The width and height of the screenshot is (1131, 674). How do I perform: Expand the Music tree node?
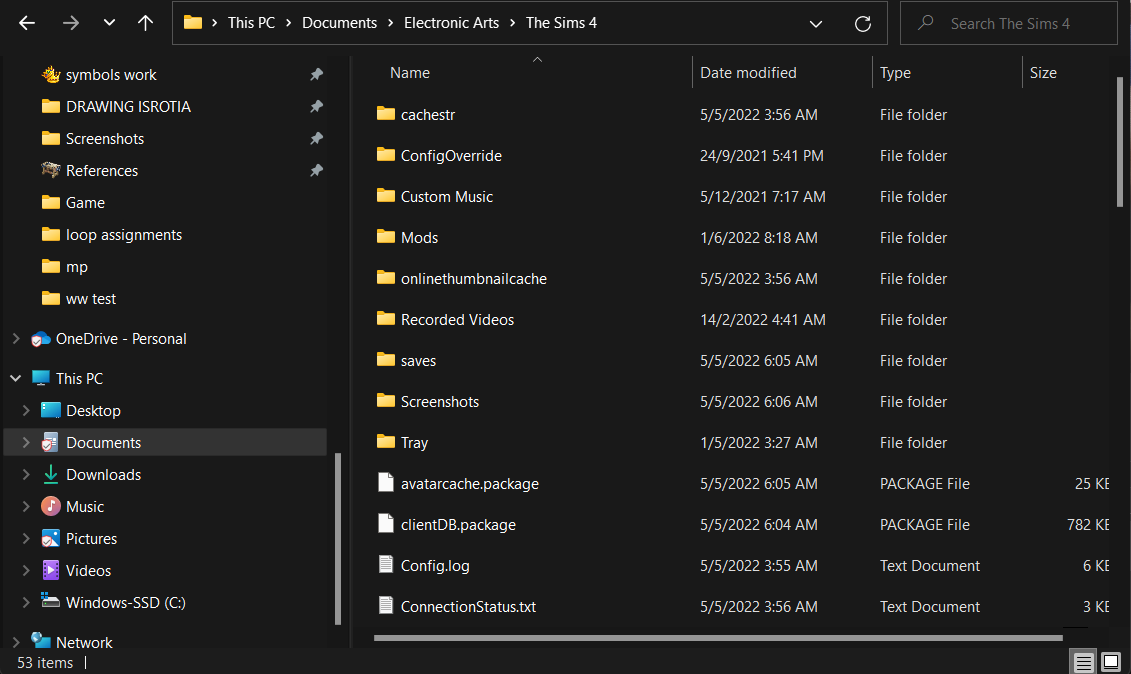click(26, 507)
